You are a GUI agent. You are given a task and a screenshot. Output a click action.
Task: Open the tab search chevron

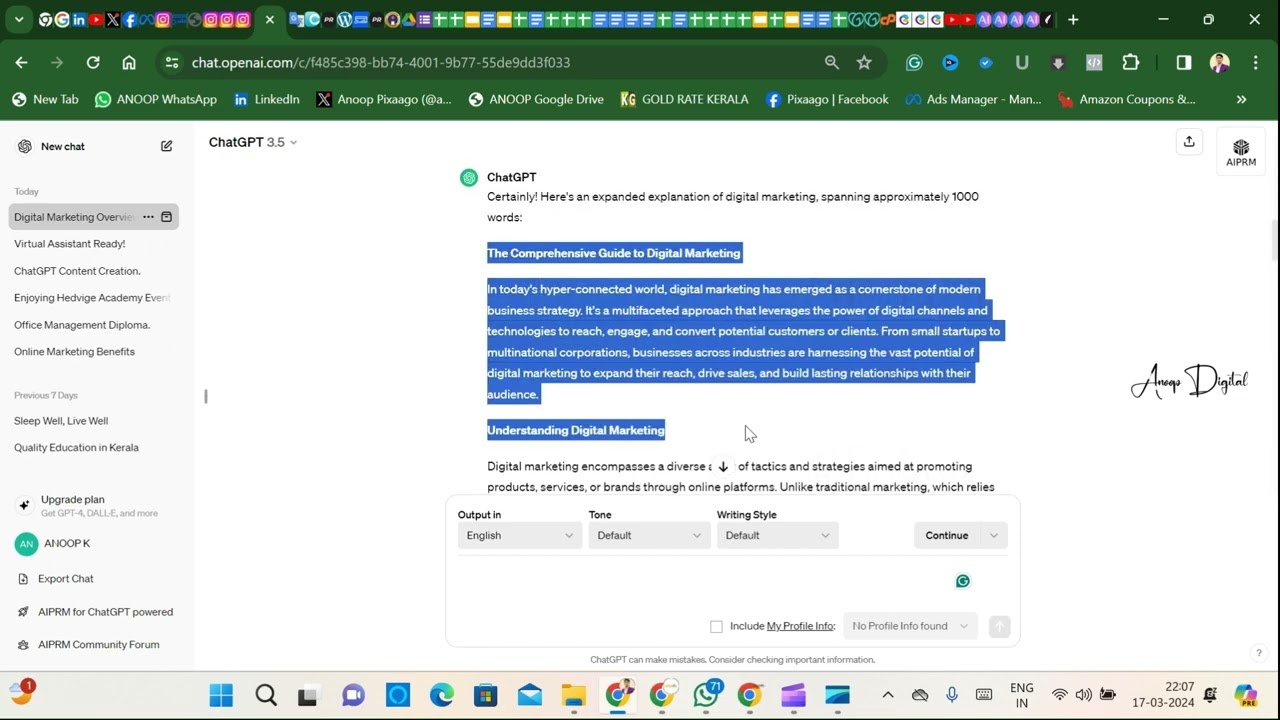18,19
